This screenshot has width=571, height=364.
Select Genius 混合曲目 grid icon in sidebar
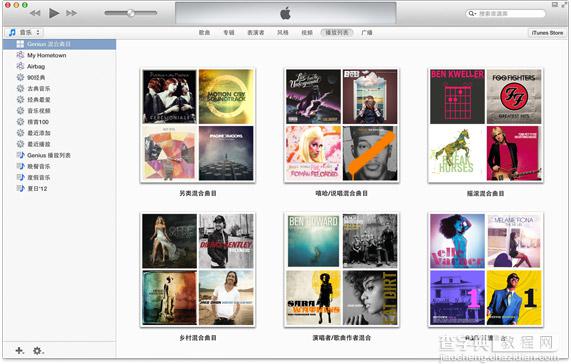tap(20, 44)
